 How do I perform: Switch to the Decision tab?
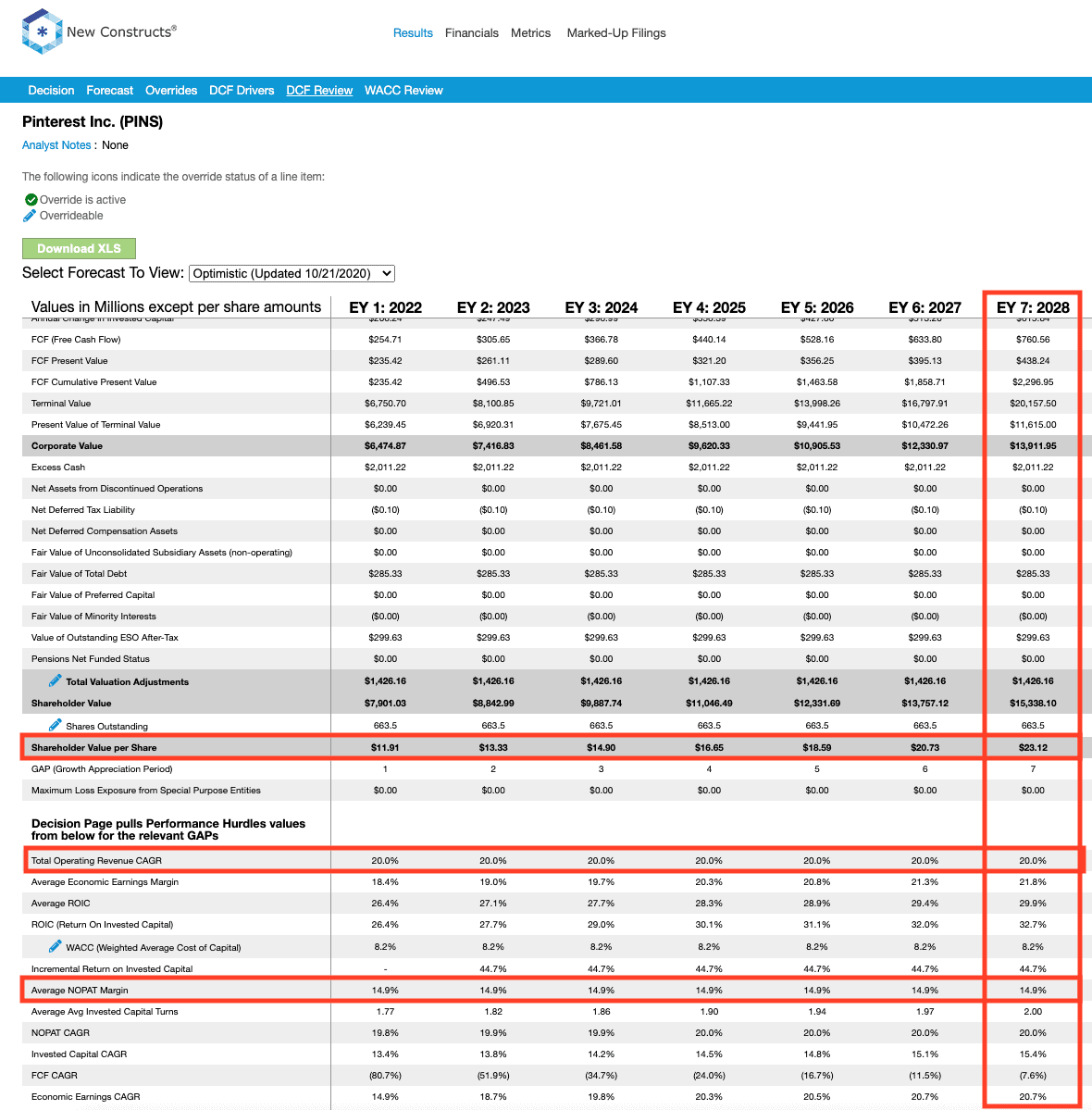coord(51,90)
